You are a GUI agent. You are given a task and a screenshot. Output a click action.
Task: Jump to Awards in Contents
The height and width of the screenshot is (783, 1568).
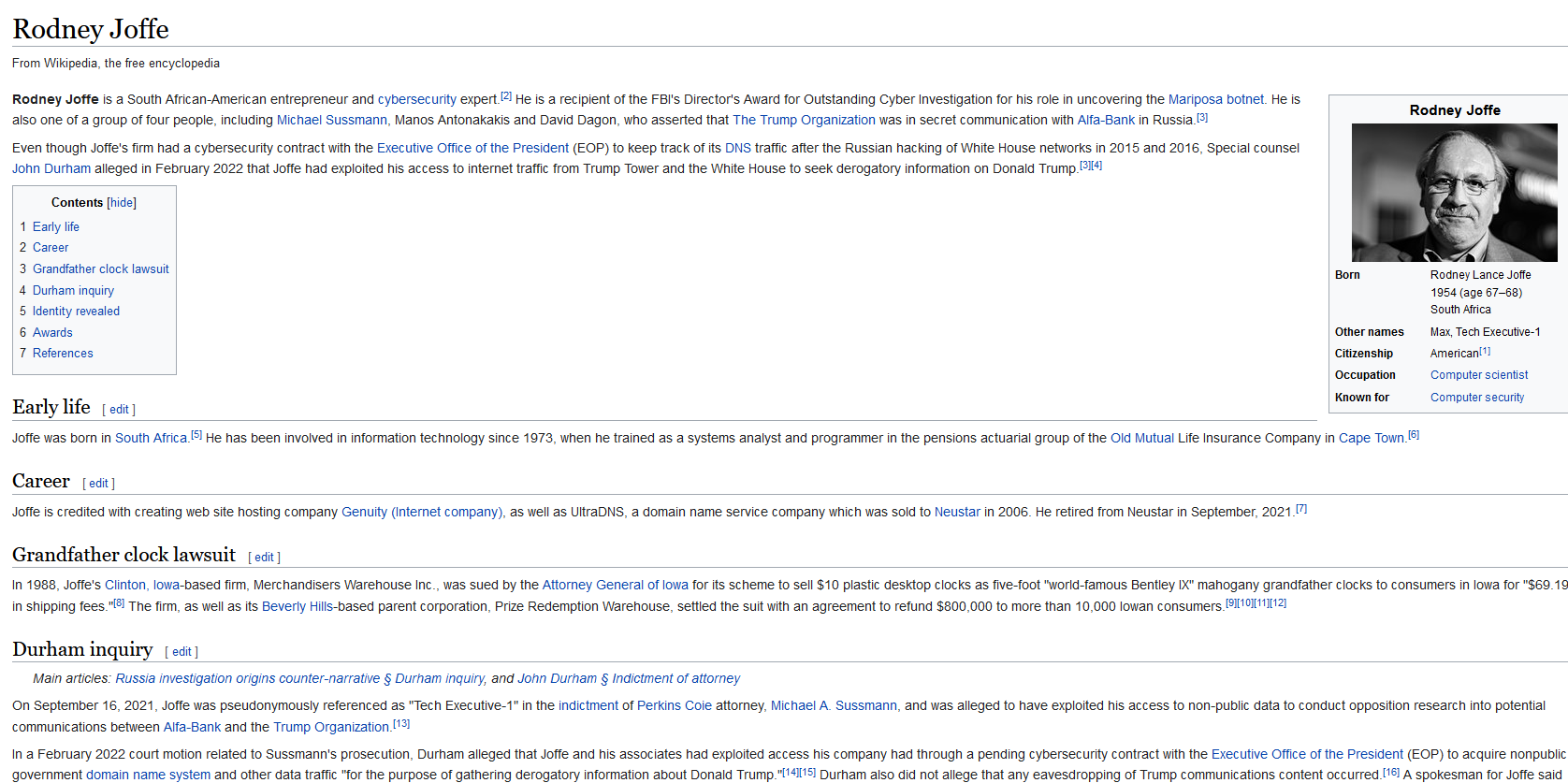pyautogui.click(x=52, y=332)
